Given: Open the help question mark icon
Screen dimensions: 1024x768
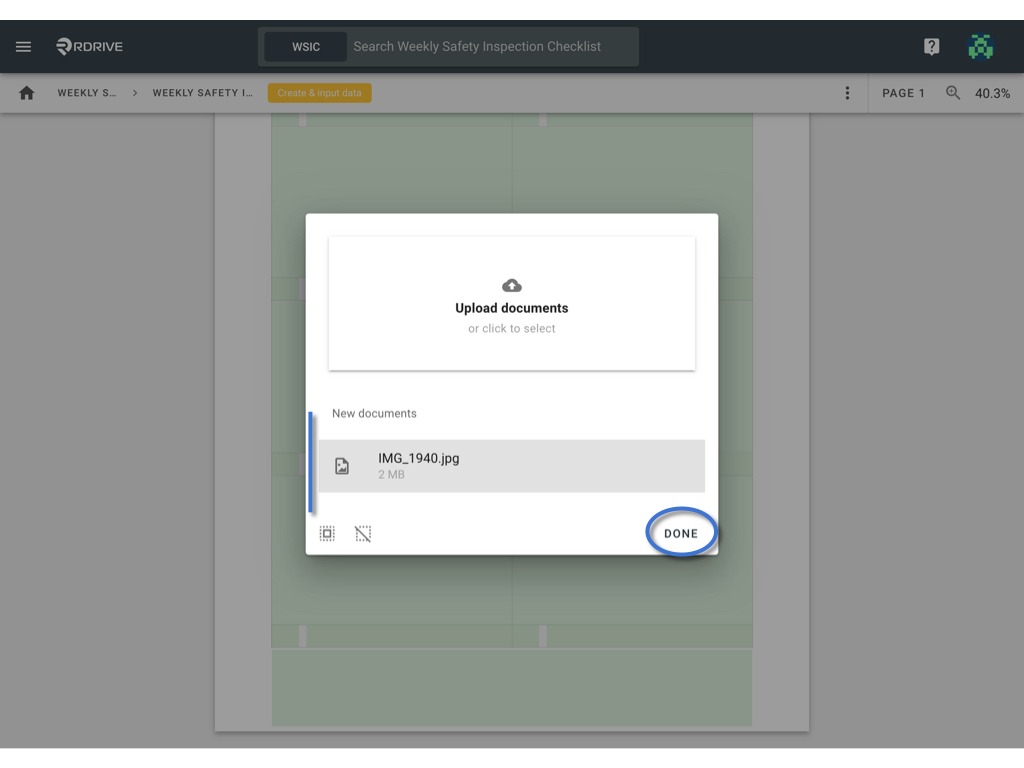Looking at the screenshot, I should [931, 46].
